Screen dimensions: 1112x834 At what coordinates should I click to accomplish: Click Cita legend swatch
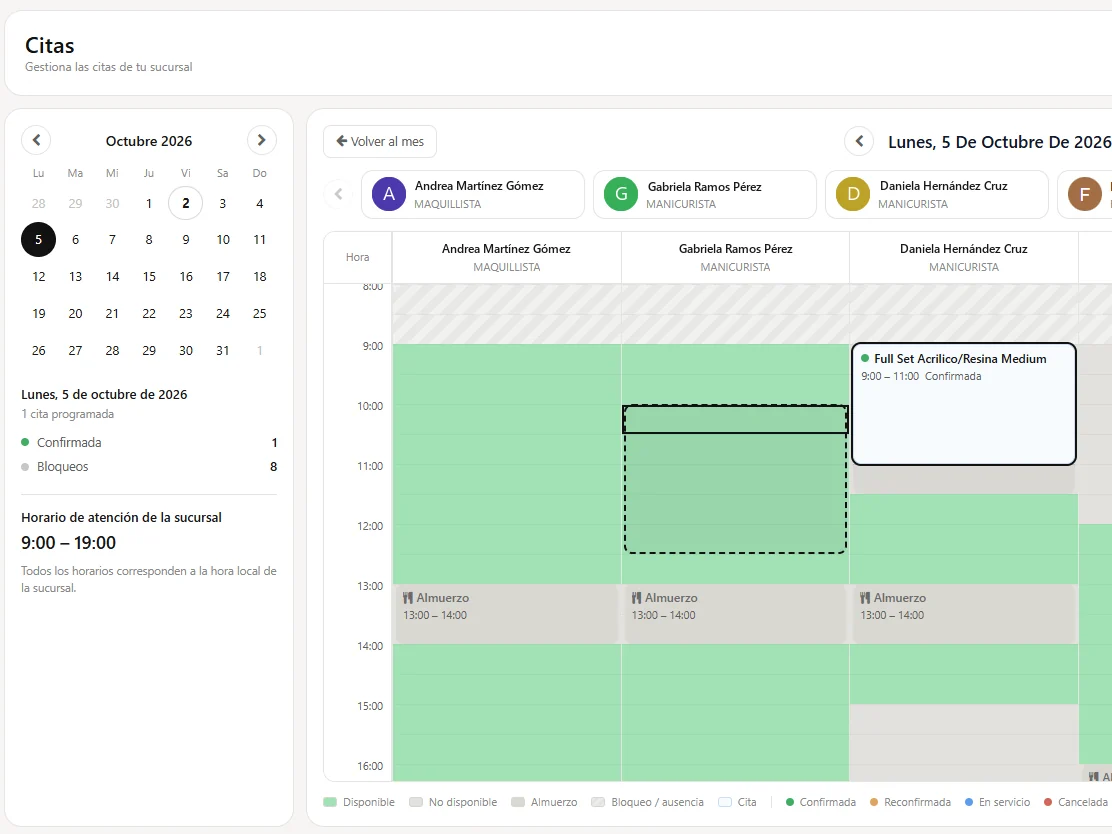(725, 802)
